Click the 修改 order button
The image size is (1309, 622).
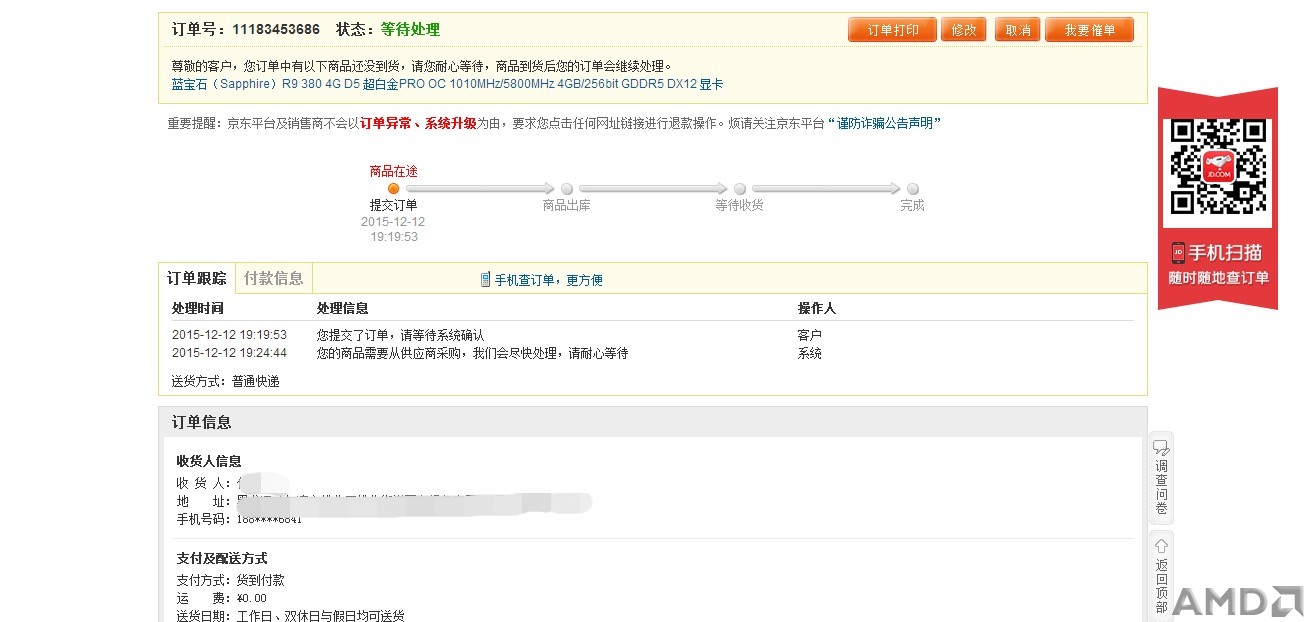[x=964, y=30]
